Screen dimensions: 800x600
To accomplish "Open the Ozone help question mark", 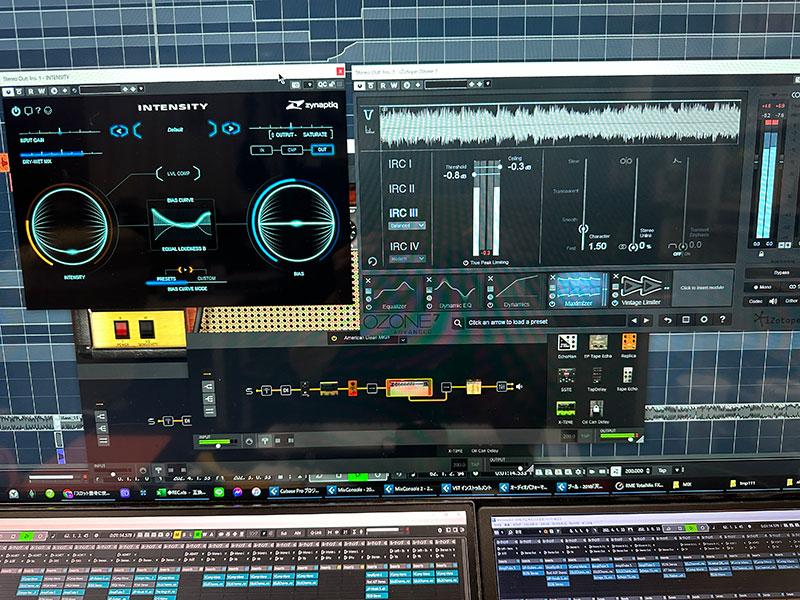I will 722,319.
